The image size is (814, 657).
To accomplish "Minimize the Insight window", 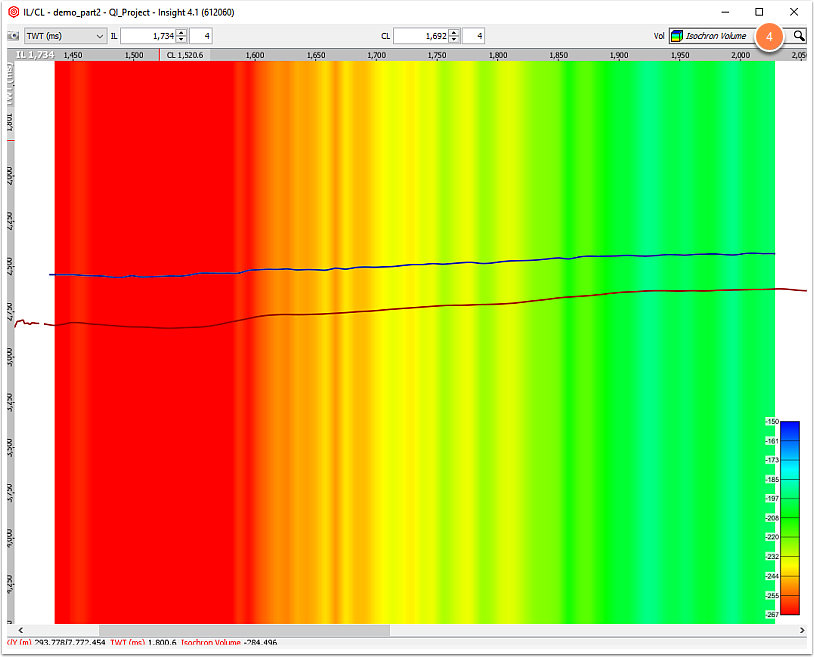I will pos(725,12).
